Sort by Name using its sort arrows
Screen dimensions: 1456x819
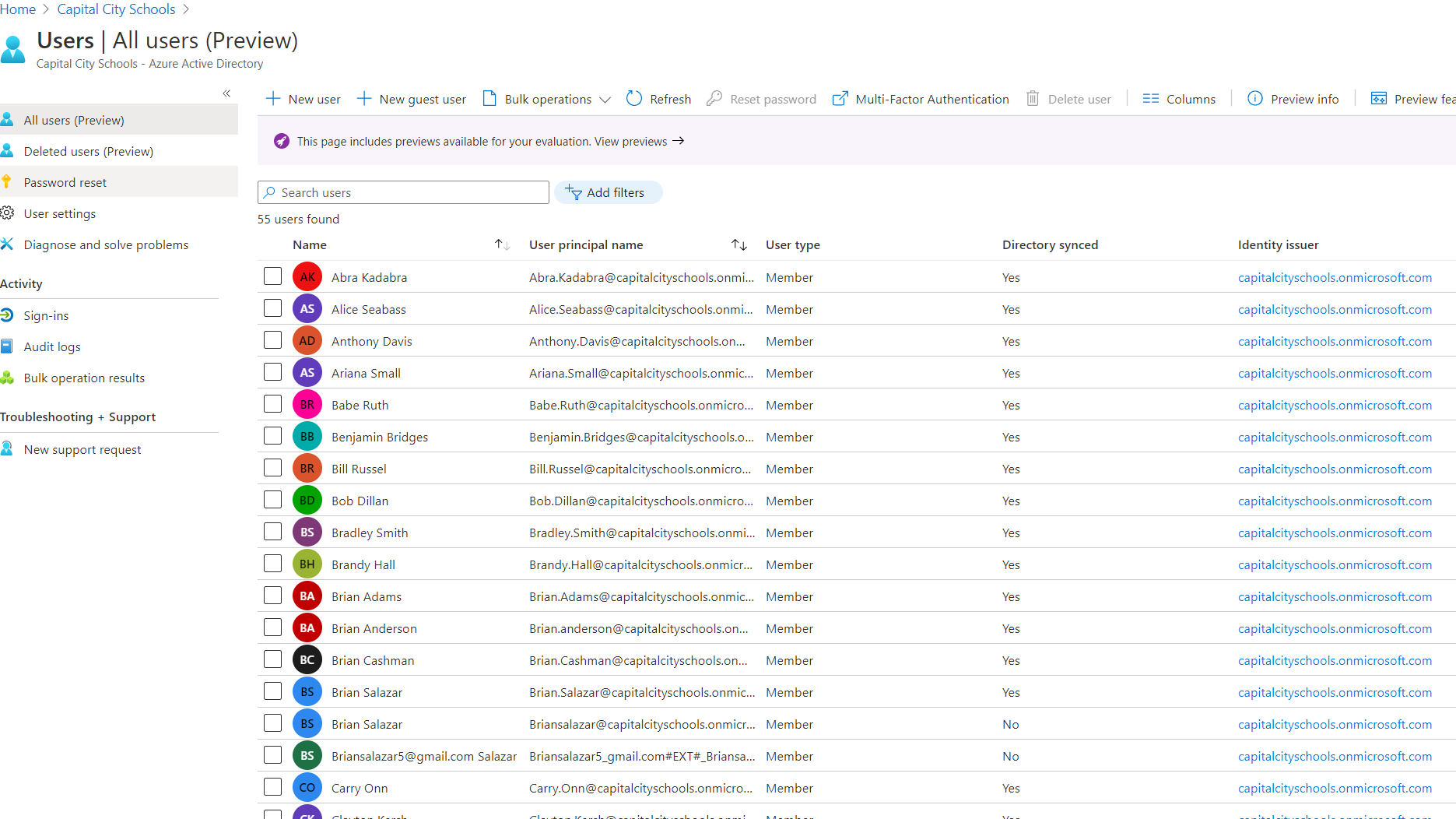[502, 244]
